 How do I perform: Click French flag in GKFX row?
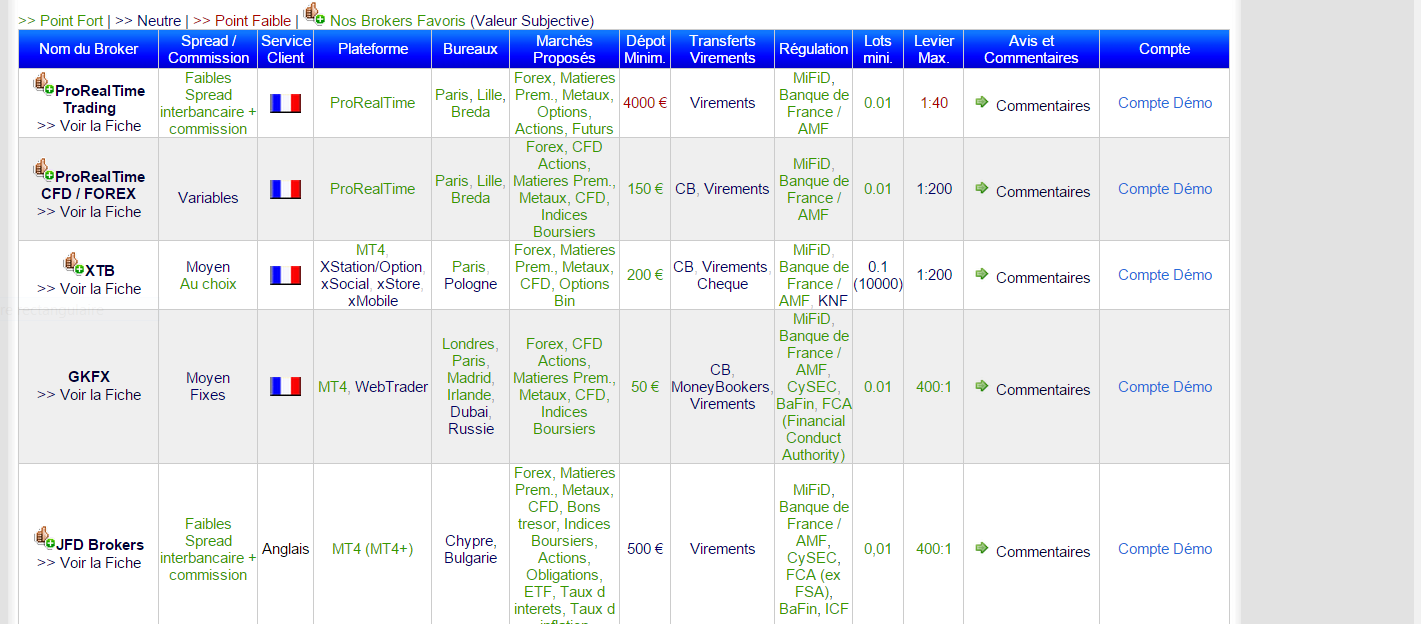(285, 386)
